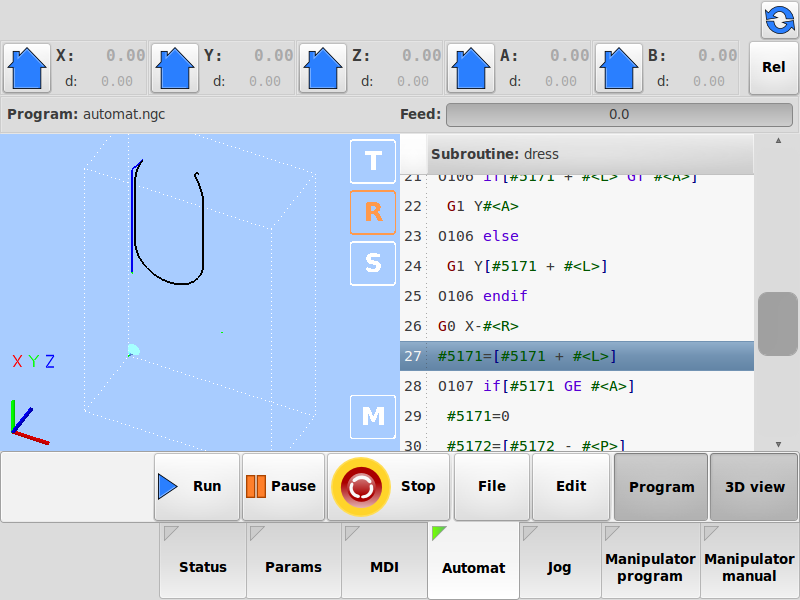Click the X axis position value
The image size is (800, 600).
[x=126, y=55]
